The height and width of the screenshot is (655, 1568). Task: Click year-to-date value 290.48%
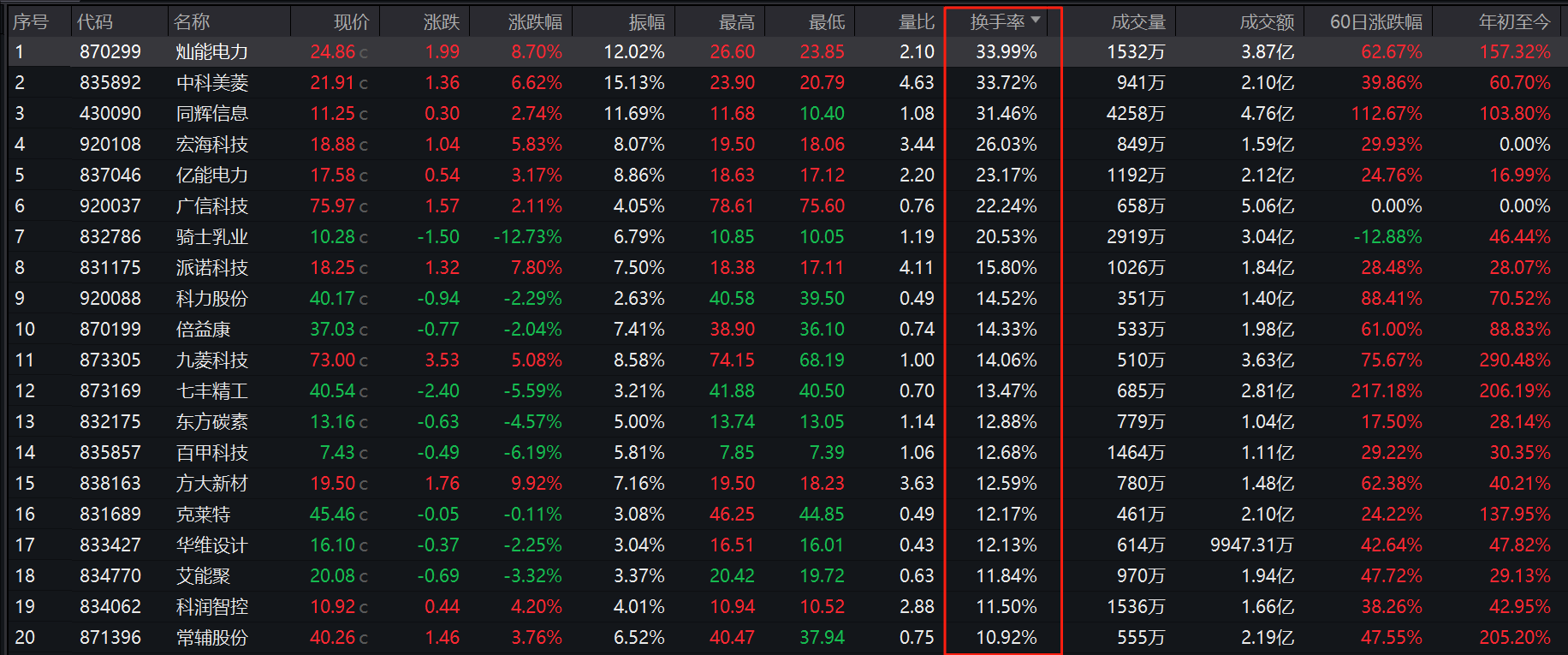1515,360
